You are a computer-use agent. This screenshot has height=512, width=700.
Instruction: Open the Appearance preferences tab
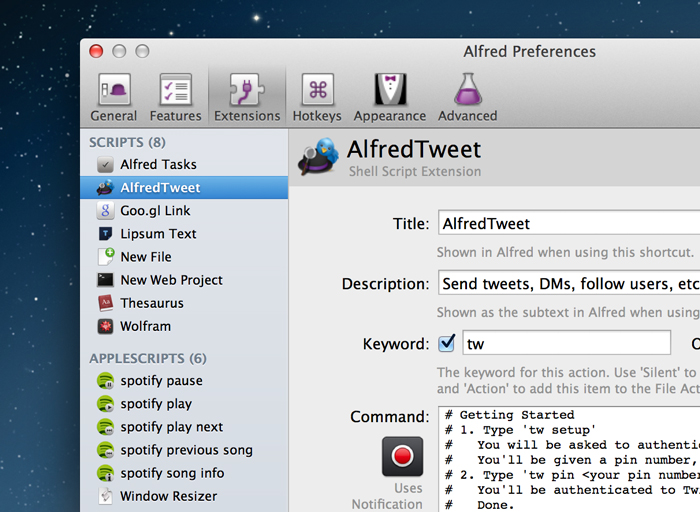tap(390, 97)
